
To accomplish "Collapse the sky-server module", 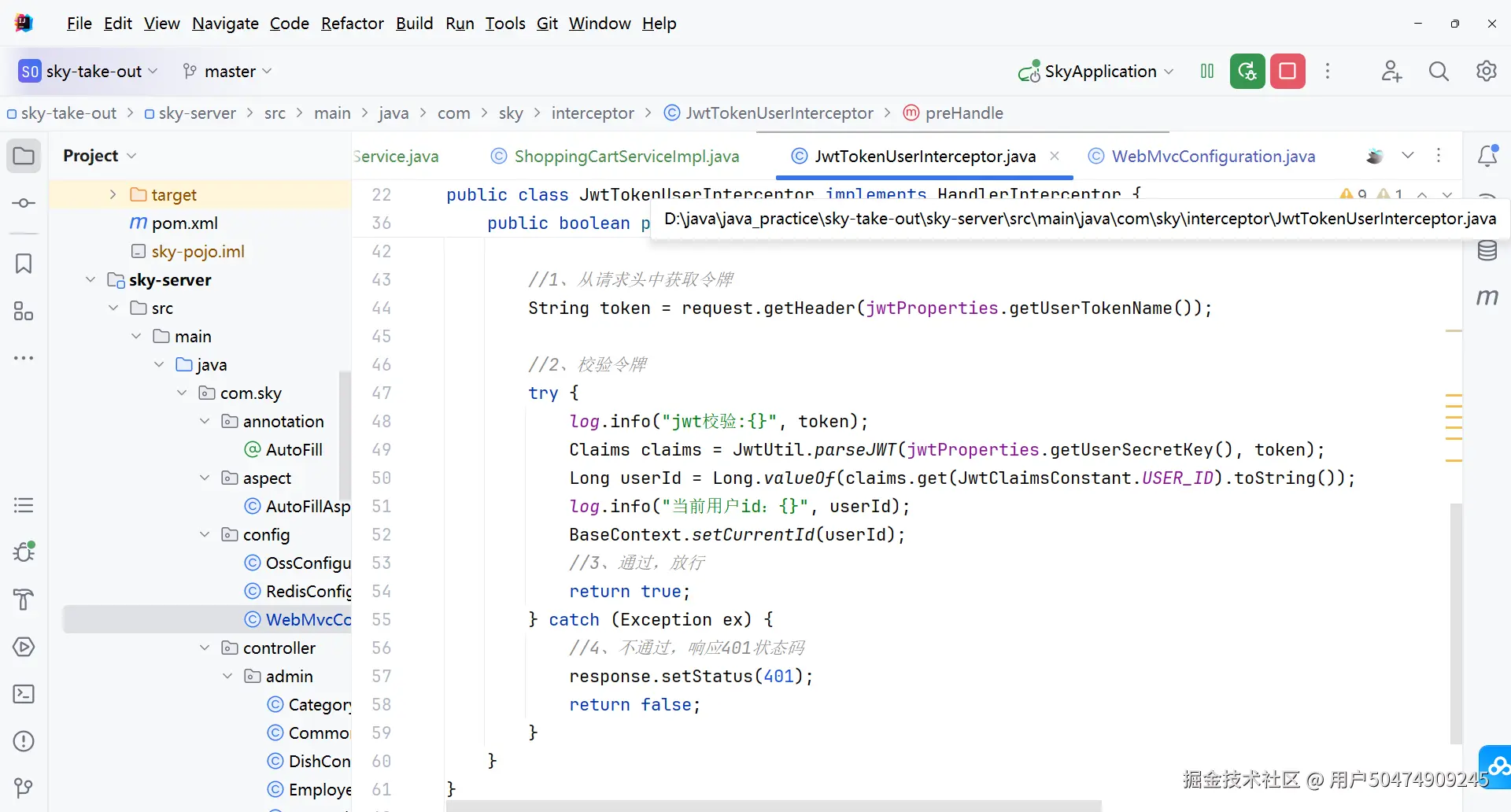I will coord(91,280).
